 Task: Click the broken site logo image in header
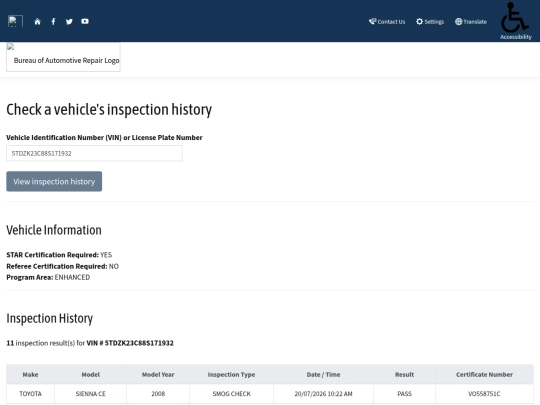[x=15, y=21]
